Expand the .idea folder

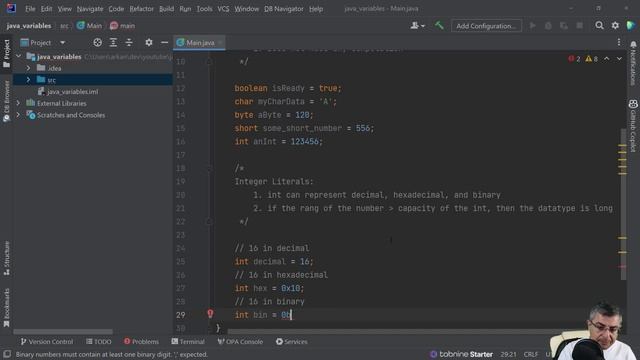pyautogui.click(x=28, y=68)
